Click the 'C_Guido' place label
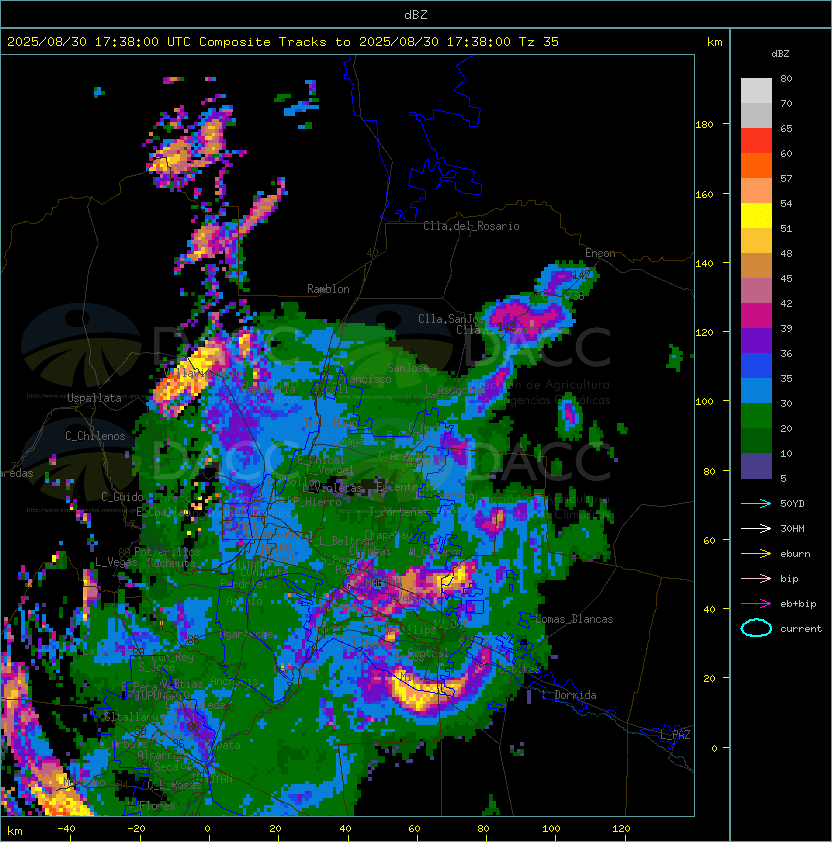Screen dimensions: 832x842 [122, 497]
